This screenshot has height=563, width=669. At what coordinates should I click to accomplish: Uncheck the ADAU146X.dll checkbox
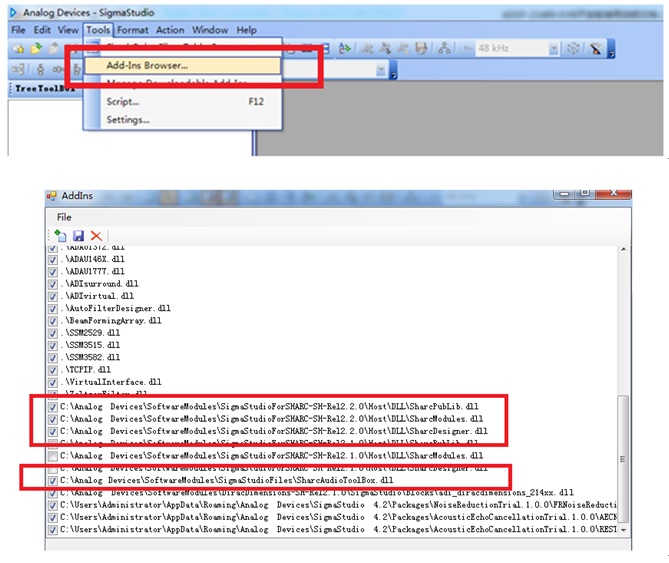click(53, 259)
